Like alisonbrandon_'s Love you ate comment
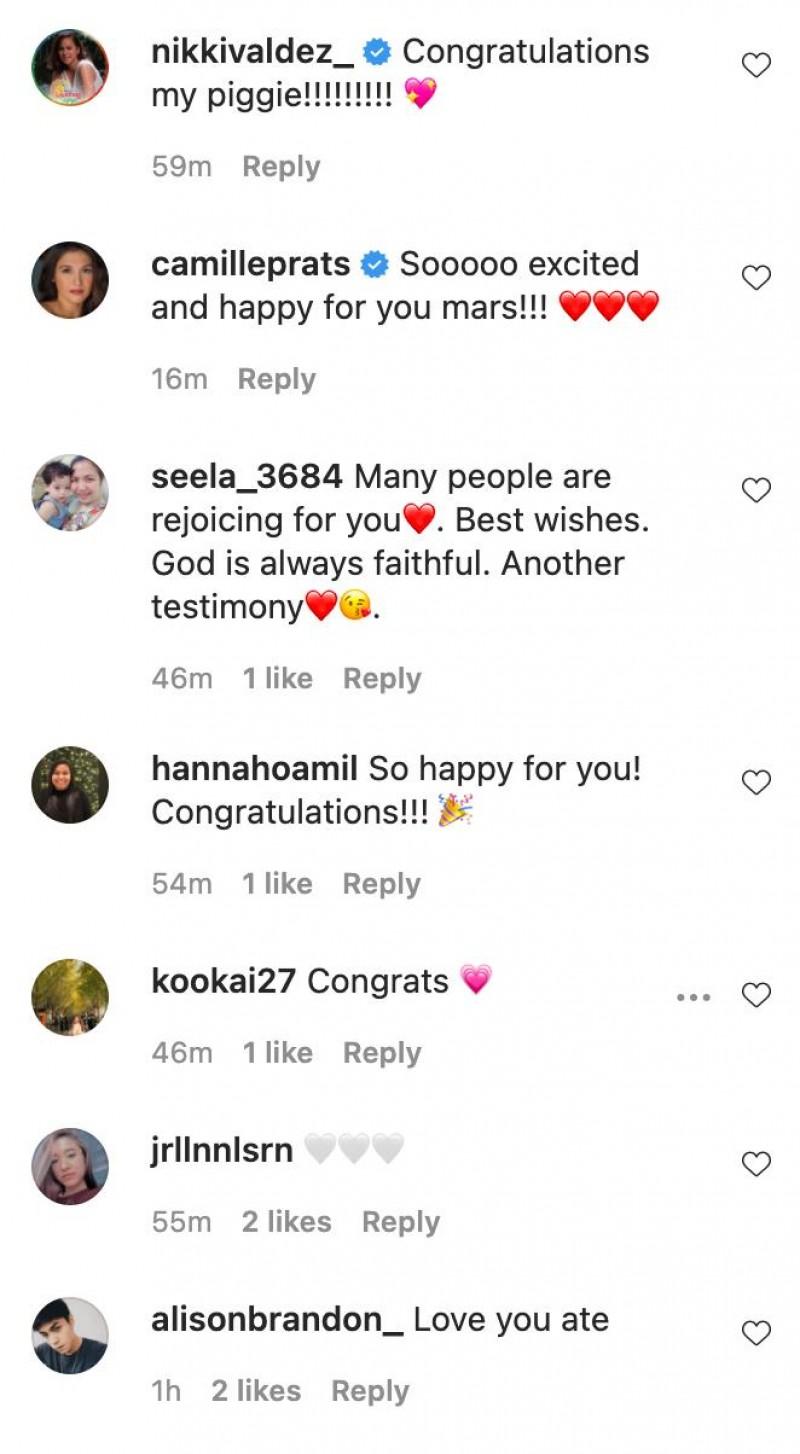This screenshot has height=1454, width=800. [x=756, y=1333]
